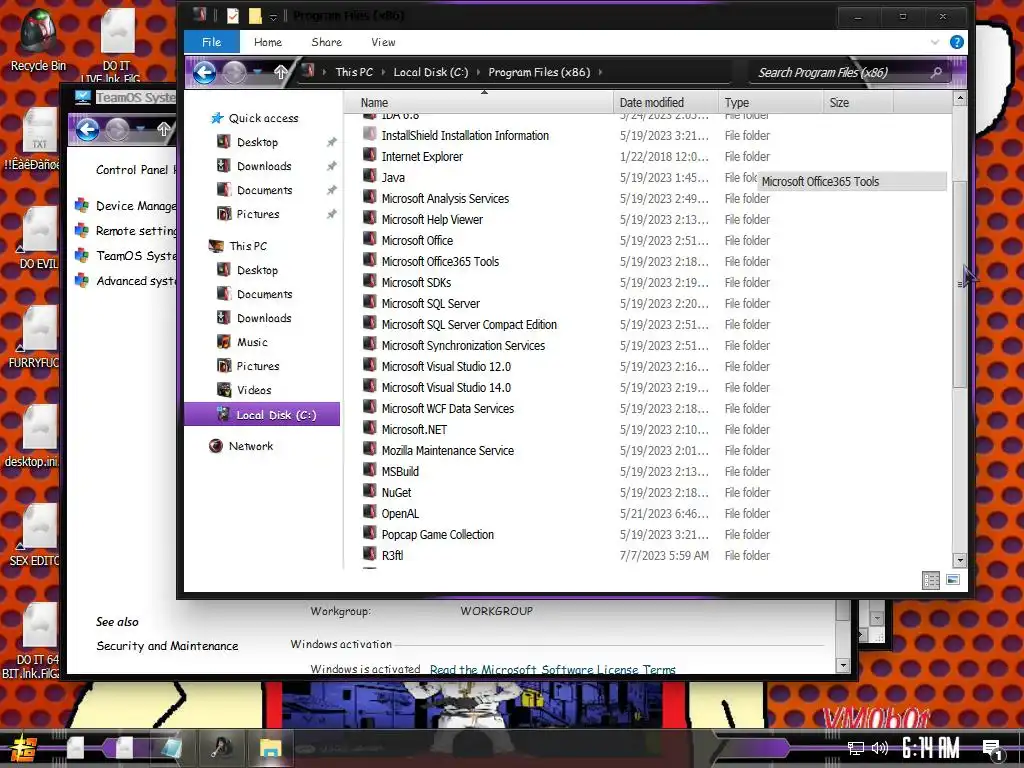1024x768 pixels.
Task: Expand breadcrumb chevron after Local Disk (C:)
Action: pyautogui.click(x=478, y=72)
